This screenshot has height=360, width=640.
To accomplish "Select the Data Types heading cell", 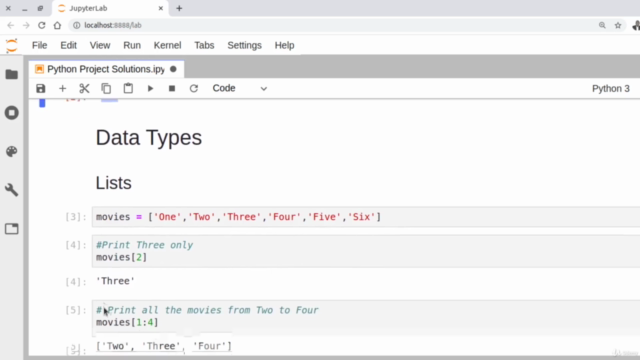I will (x=149, y=138).
